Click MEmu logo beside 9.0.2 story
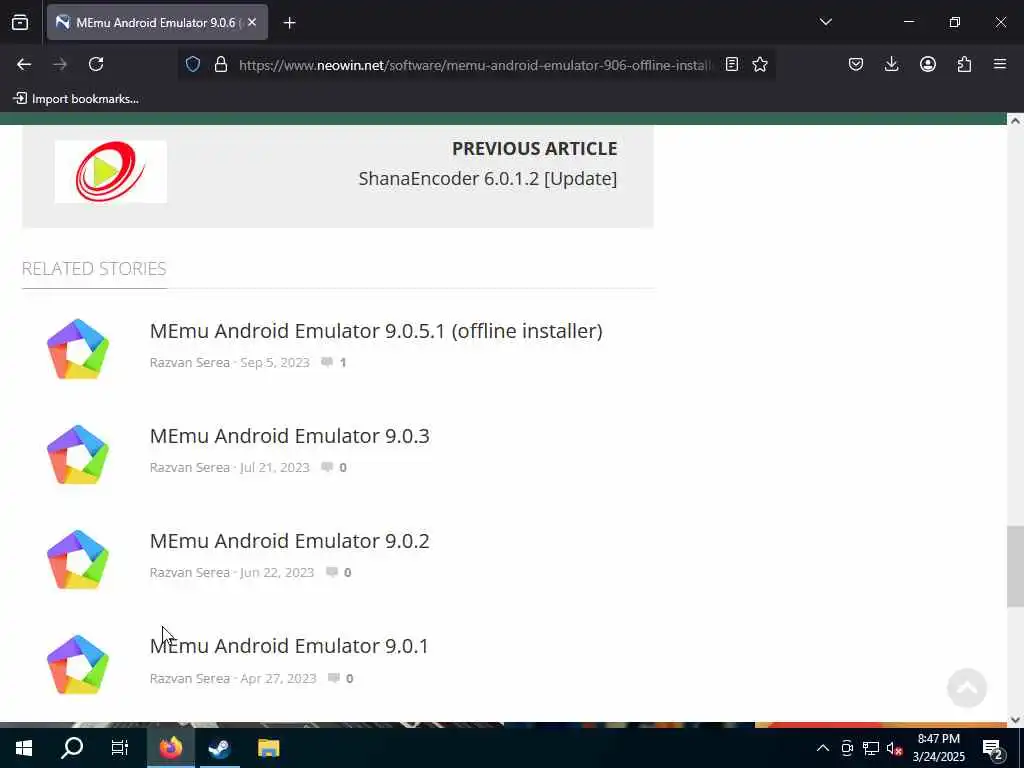The width and height of the screenshot is (1024, 768). coord(78,560)
